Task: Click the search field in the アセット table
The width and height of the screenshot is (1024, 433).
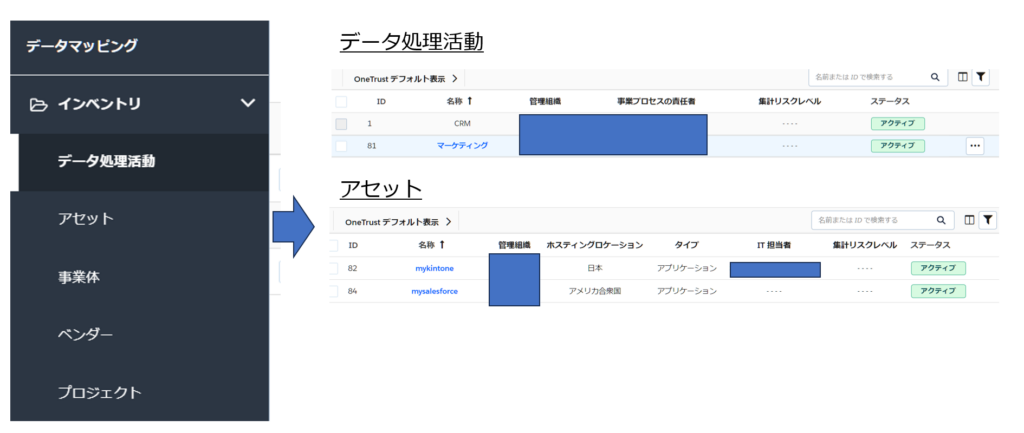Action: pos(870,220)
